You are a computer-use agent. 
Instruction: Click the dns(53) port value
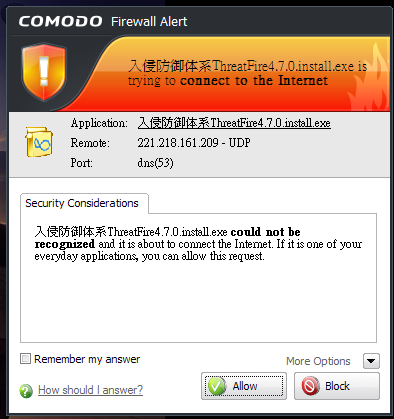click(x=155, y=163)
